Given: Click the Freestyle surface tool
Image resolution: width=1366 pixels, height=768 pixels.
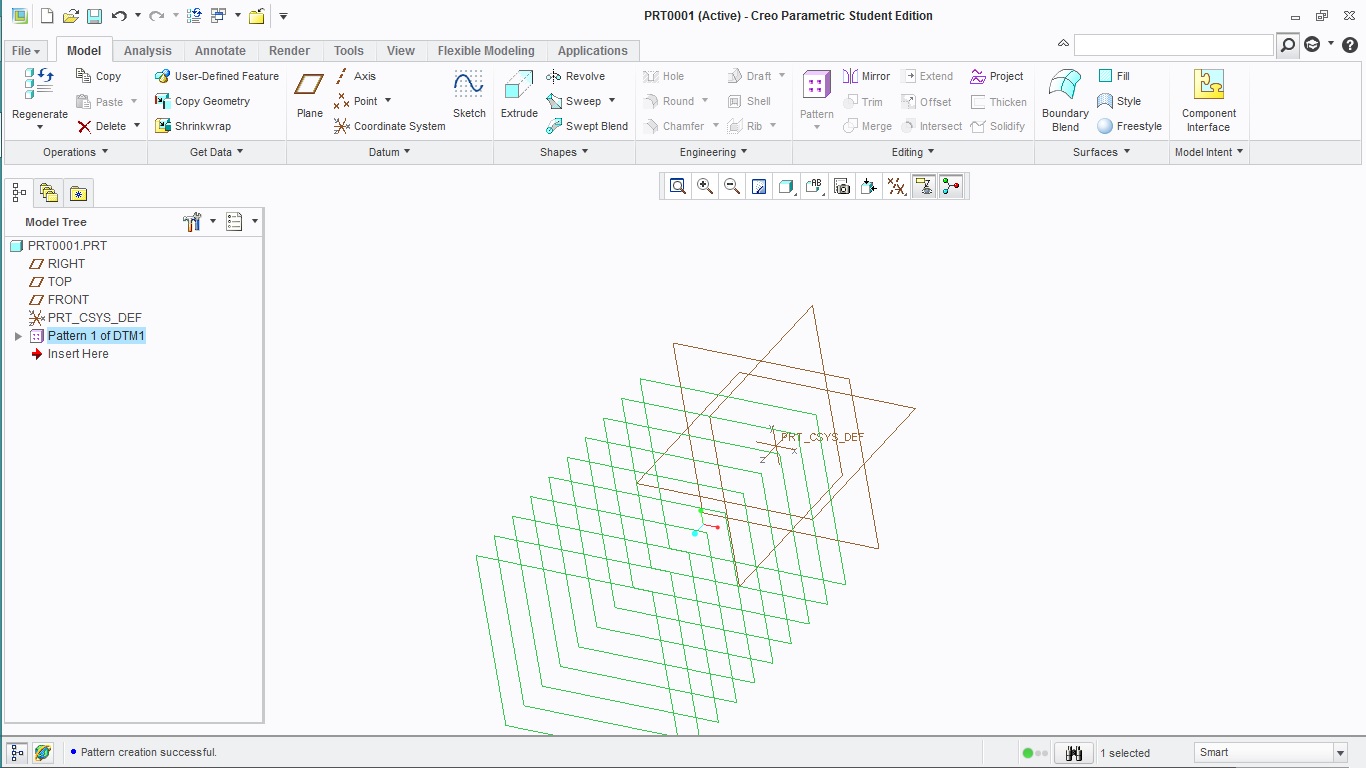Looking at the screenshot, I should tap(1129, 126).
